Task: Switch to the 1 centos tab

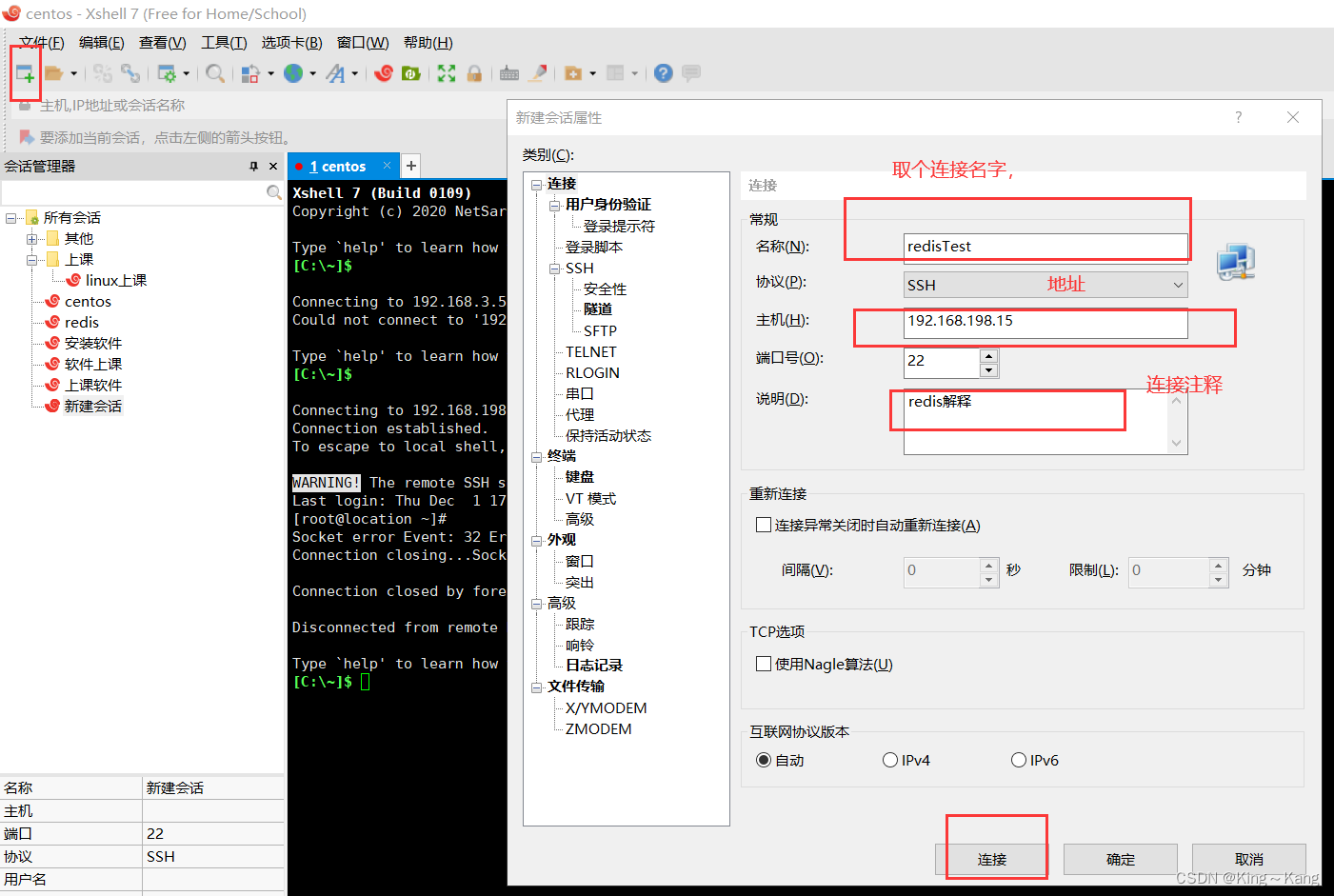Action: pos(343,166)
